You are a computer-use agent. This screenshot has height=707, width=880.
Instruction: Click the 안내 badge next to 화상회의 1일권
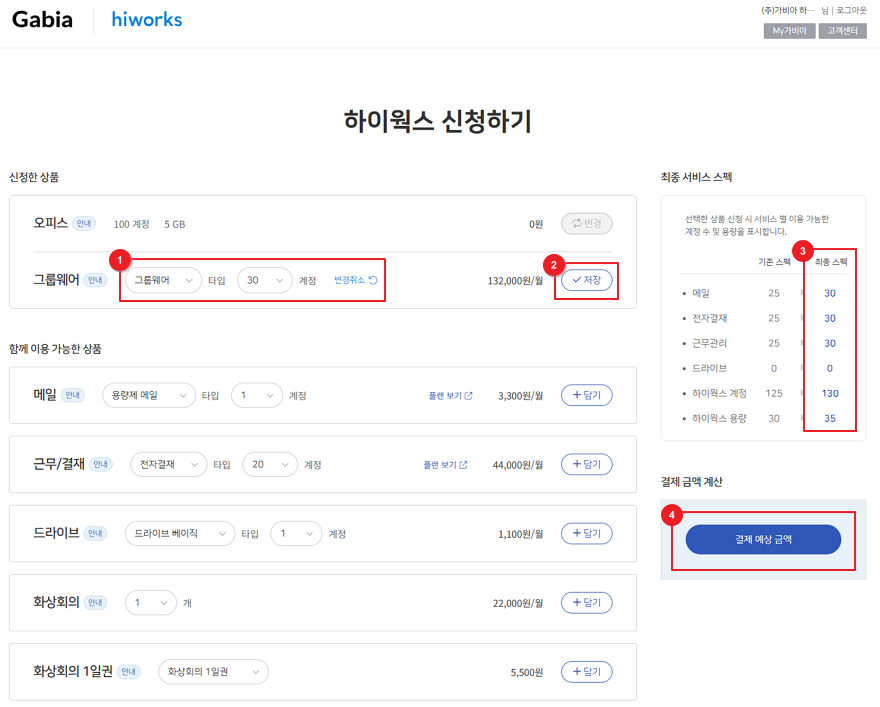pyautogui.click(x=129, y=672)
